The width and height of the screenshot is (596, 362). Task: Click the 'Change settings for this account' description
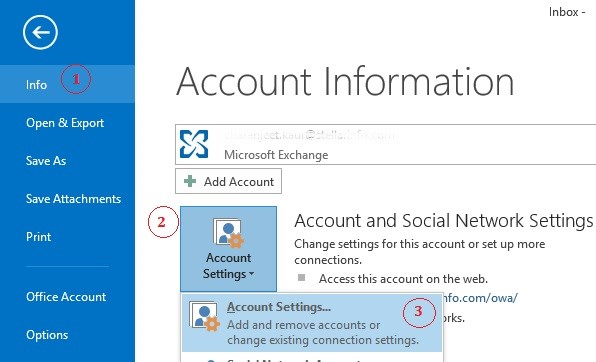click(420, 252)
